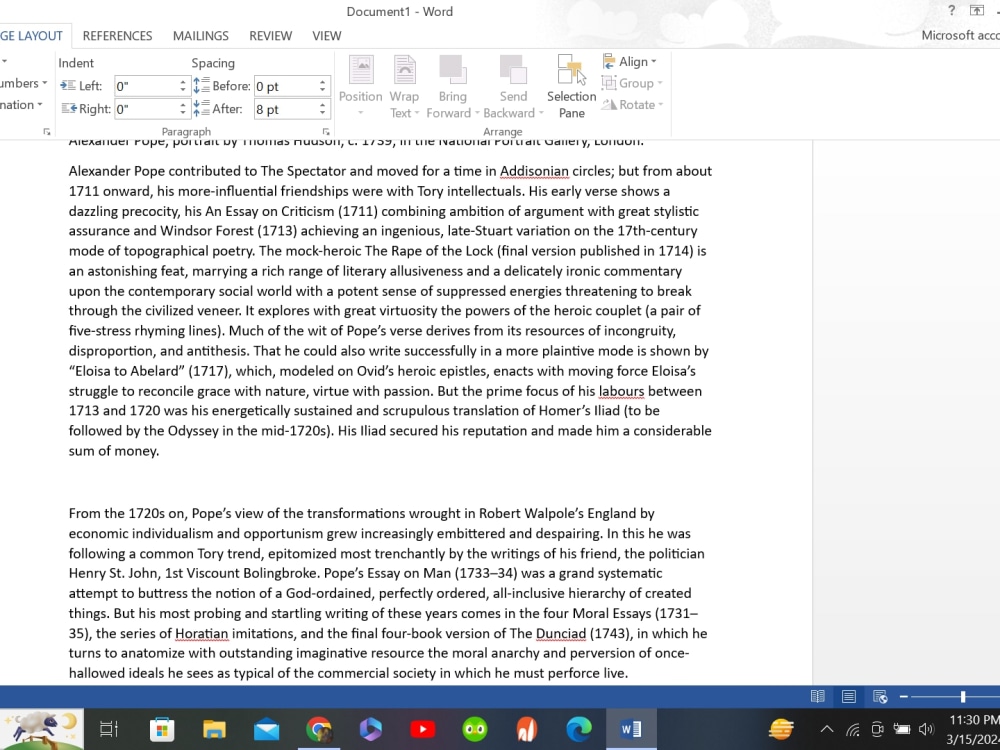
Task: Open the Selection Pane
Action: (x=571, y=87)
